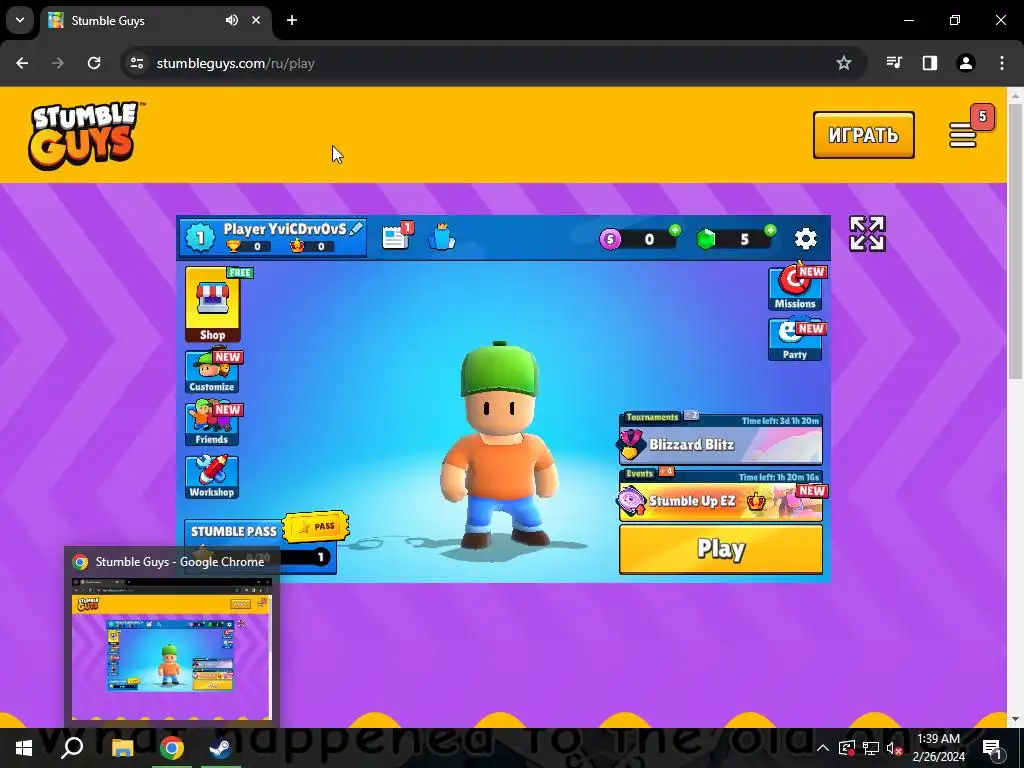Screen dimensions: 1024x768
Task: Click the Play button in game
Action: (721, 549)
